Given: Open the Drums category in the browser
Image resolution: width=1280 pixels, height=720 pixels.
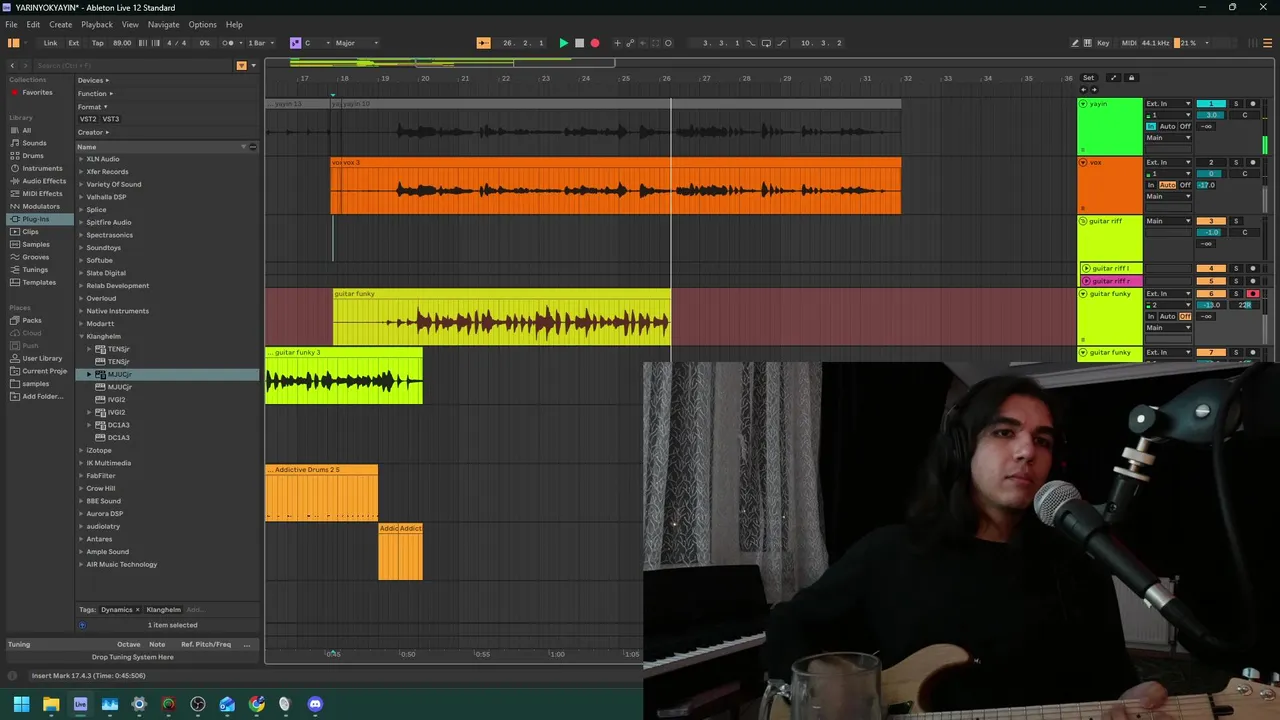Looking at the screenshot, I should 33,155.
